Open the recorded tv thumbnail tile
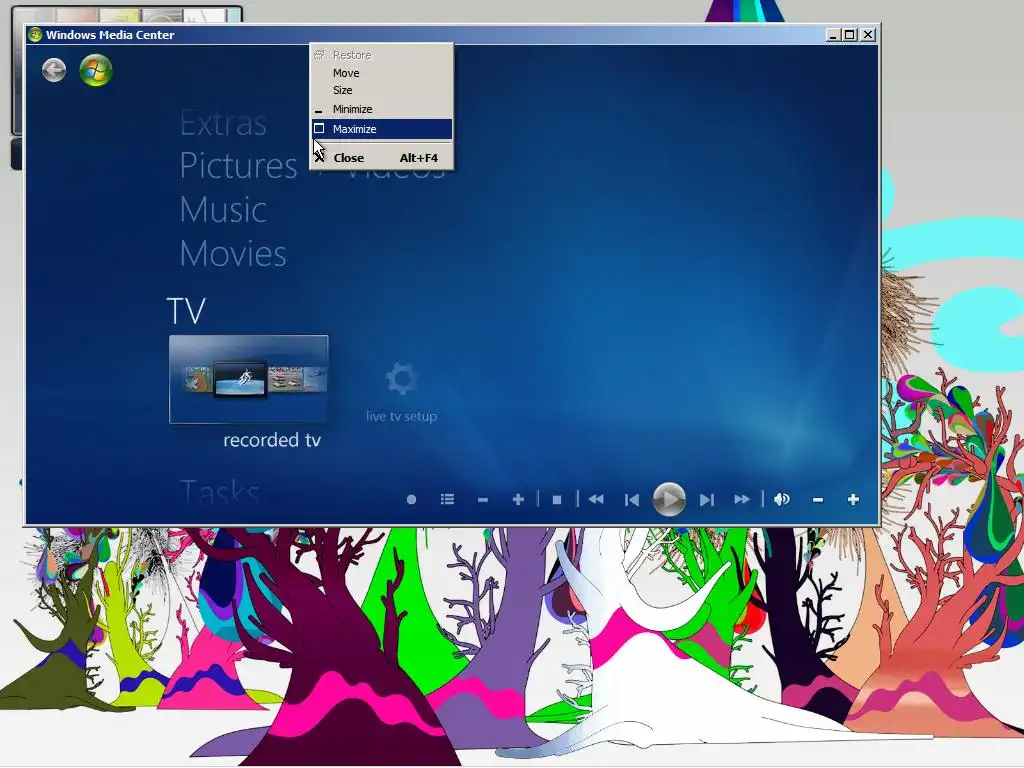The width and height of the screenshot is (1024, 768). click(249, 379)
